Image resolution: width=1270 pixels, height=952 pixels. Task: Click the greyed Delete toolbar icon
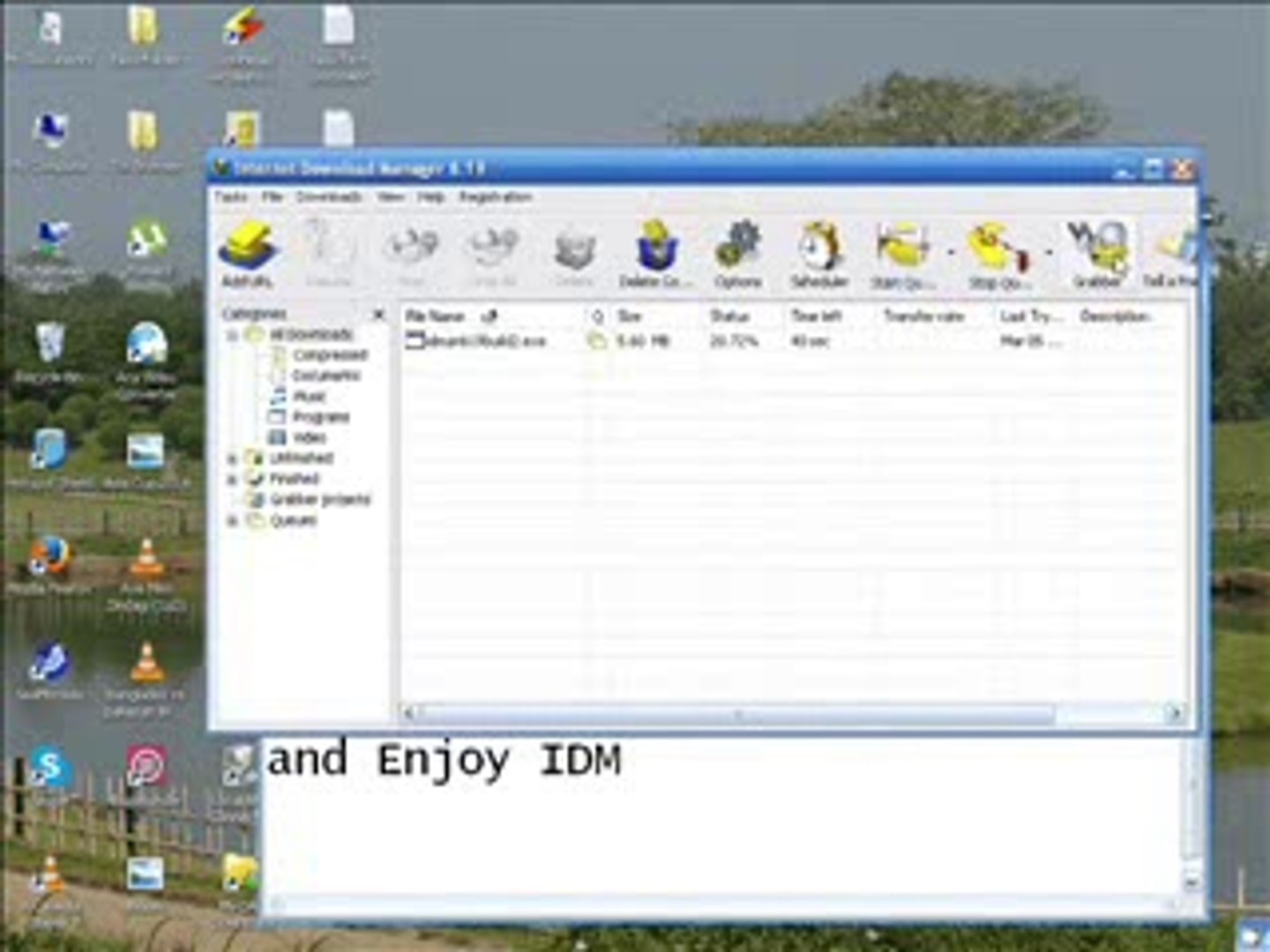click(x=574, y=255)
